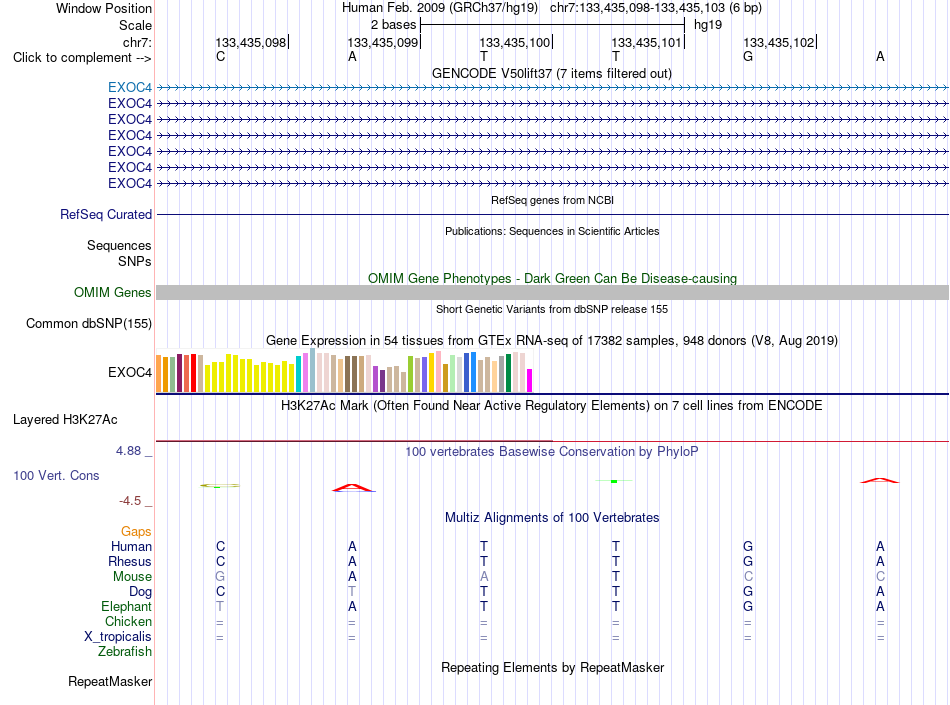950x705 pixels.
Task: Click the green PhyloP mark under 133,435,101
Action: coord(614,481)
